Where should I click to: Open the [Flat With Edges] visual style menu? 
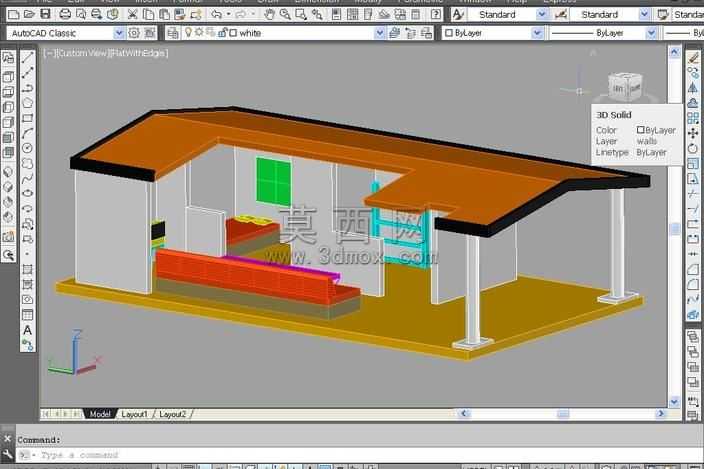point(138,53)
